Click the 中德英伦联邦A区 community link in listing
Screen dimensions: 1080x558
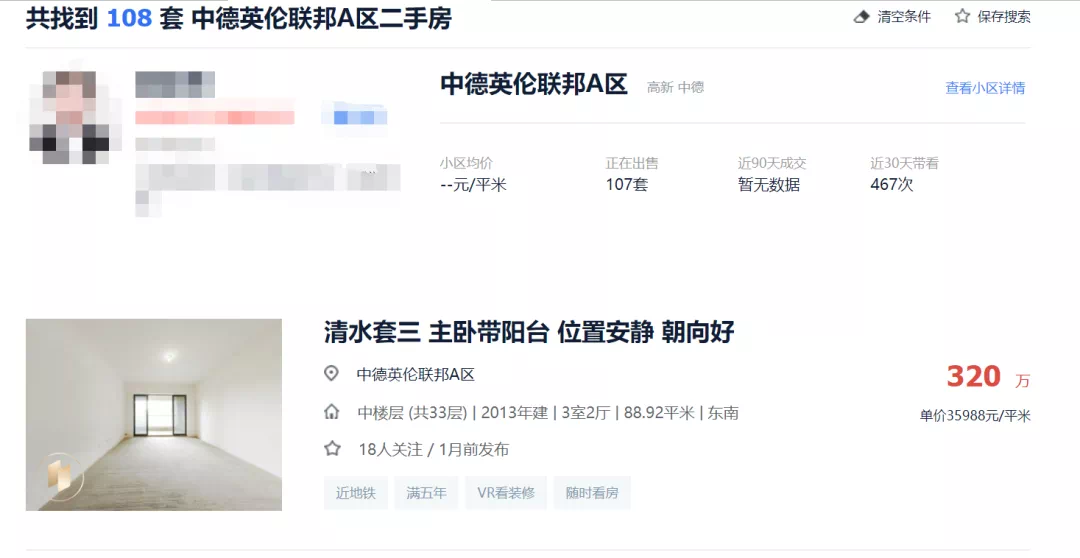pyautogui.click(x=415, y=374)
